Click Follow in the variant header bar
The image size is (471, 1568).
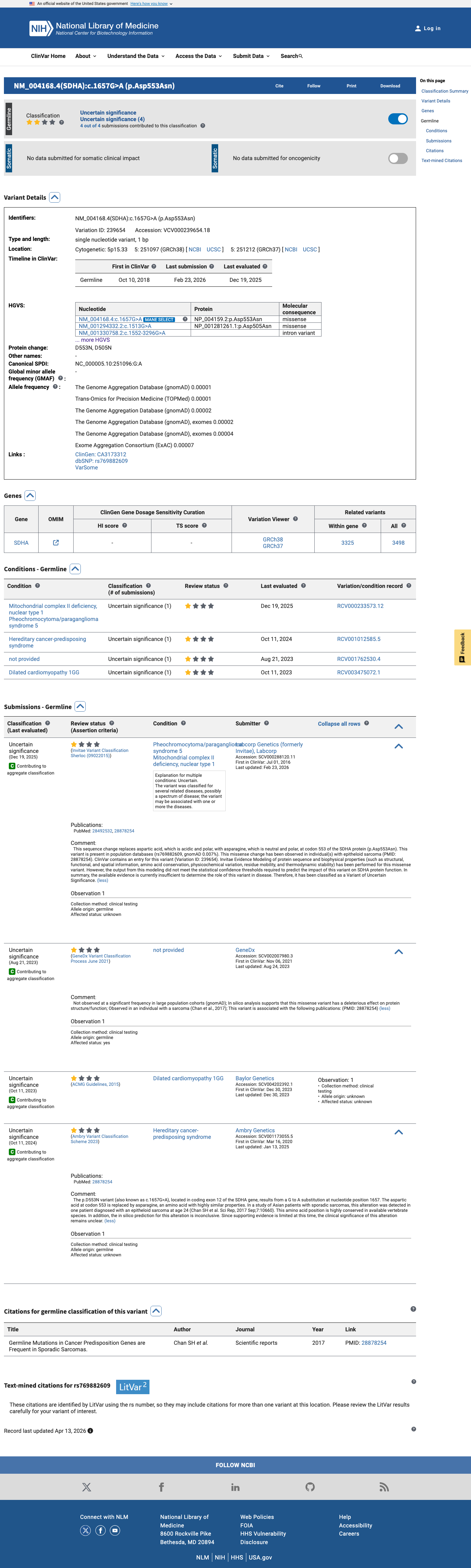(x=314, y=86)
